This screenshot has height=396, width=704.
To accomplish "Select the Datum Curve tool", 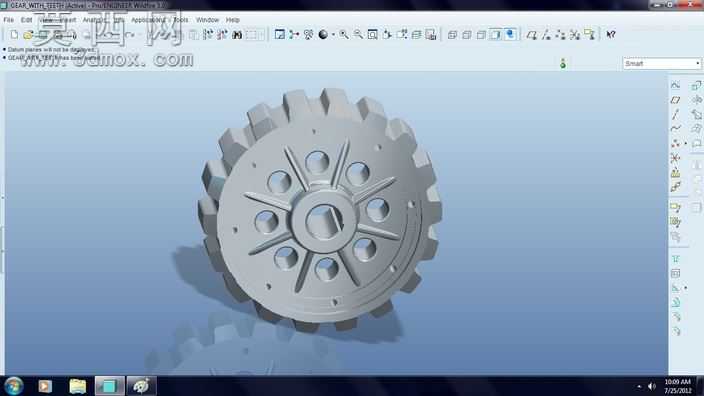I will pyautogui.click(x=675, y=129).
